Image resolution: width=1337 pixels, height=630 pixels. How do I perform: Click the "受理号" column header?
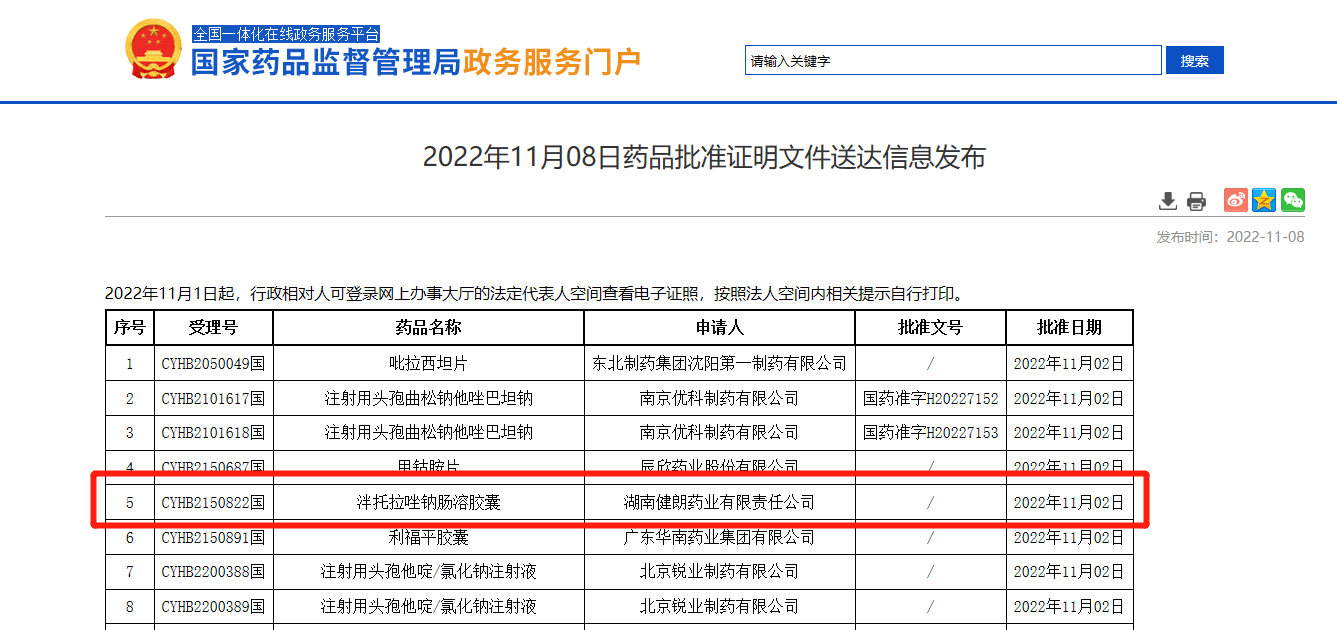[x=213, y=327]
